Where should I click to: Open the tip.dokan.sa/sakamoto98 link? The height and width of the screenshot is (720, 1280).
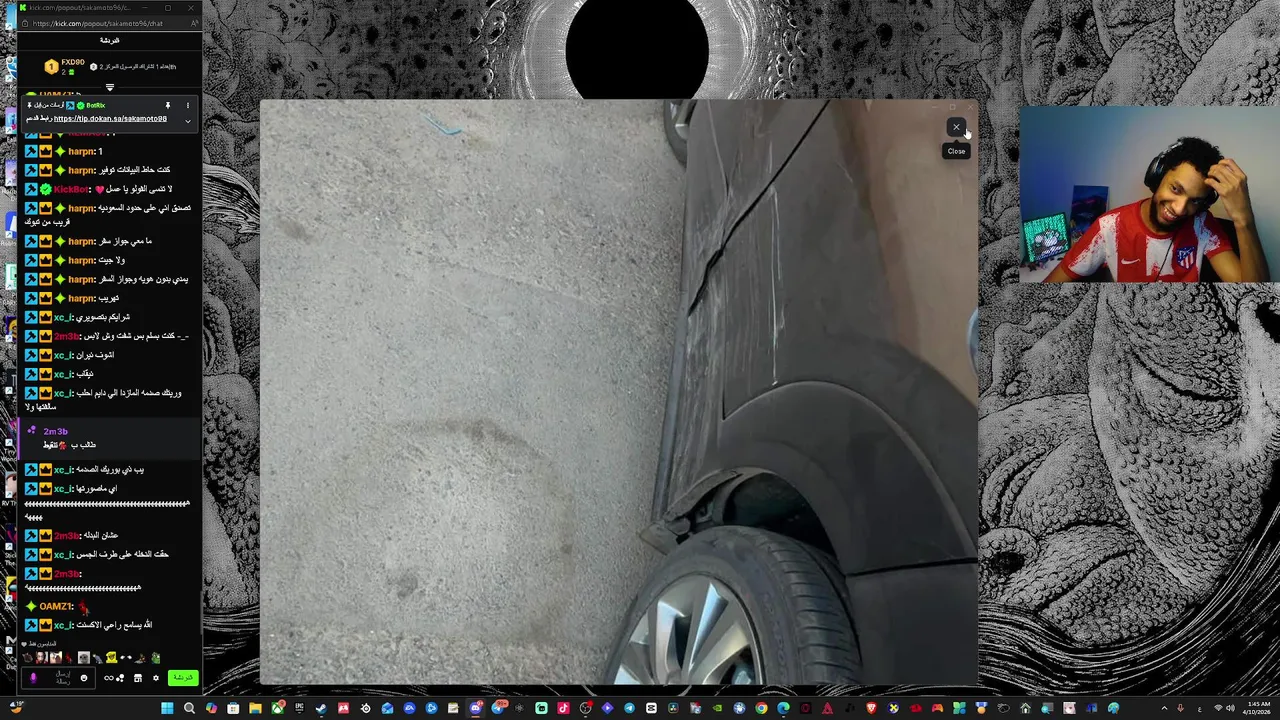[110, 119]
